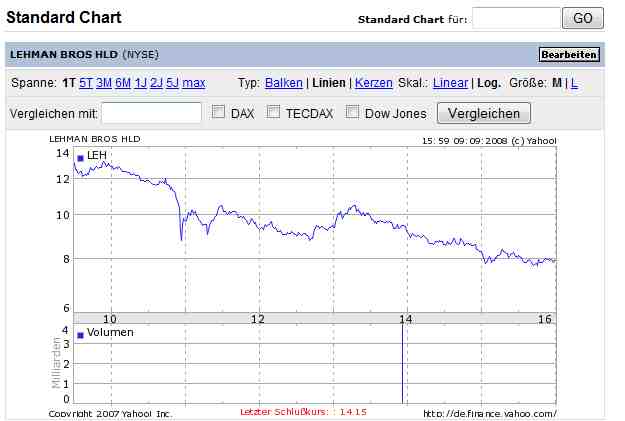Image resolution: width=625 pixels, height=421 pixels.
Task: Click the de.finance.yahoo.com URL text
Action: (x=489, y=414)
